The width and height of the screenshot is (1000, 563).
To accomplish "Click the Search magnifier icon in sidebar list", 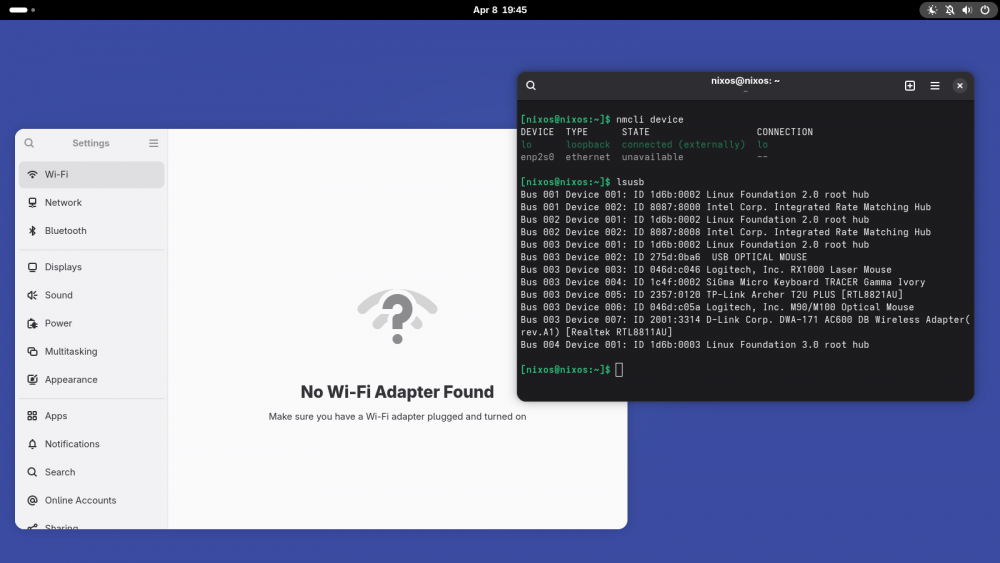I will point(33,472).
